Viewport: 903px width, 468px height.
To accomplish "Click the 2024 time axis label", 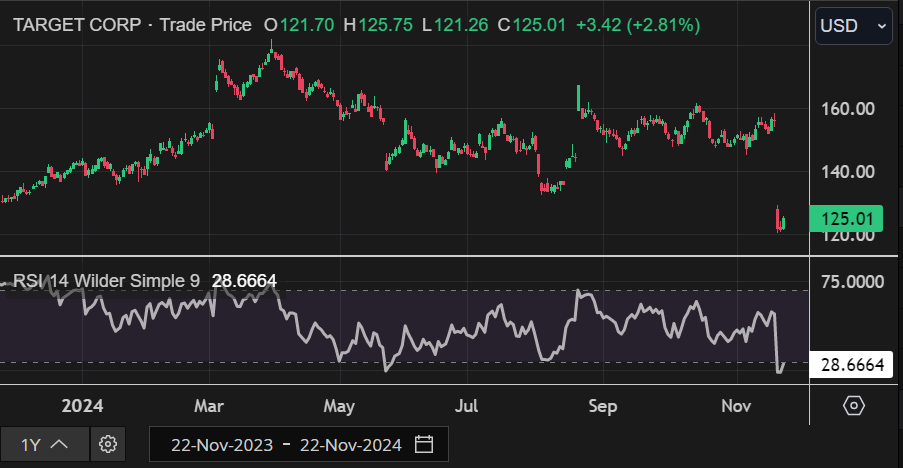I will pyautogui.click(x=82, y=406).
